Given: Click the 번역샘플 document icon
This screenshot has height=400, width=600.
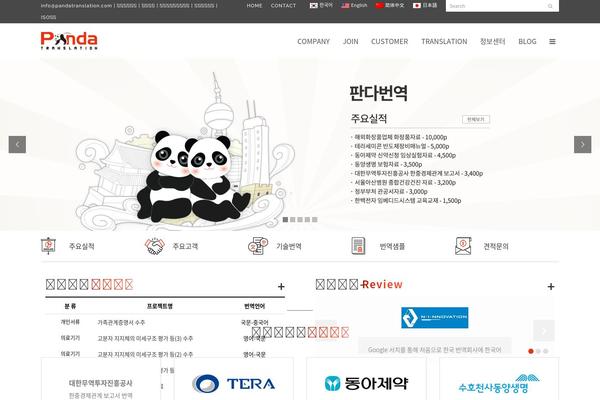Looking at the screenshot, I should click(358, 246).
